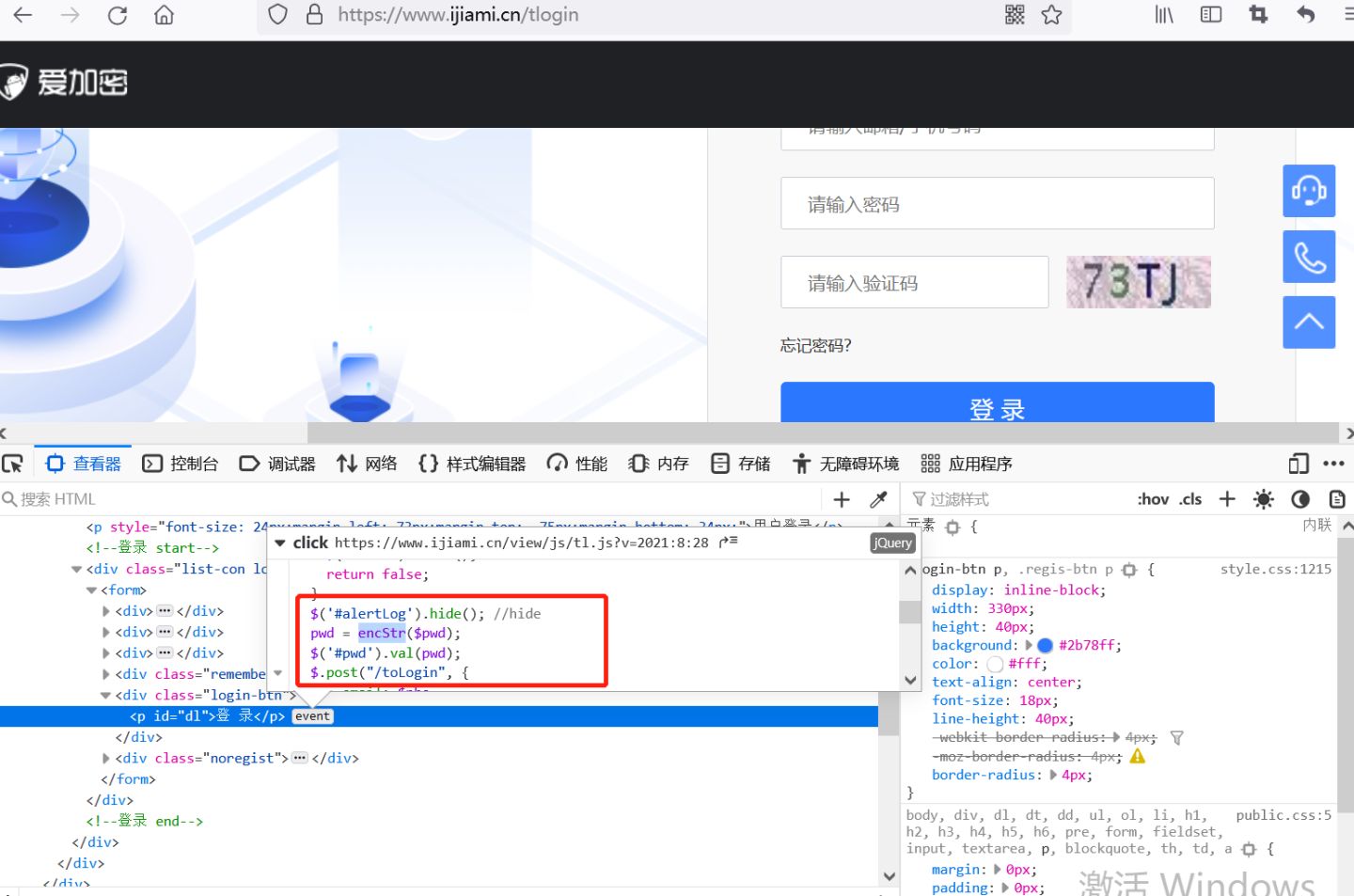Open public.css:5 source link
Image resolution: width=1354 pixels, height=896 pixels.
pyautogui.click(x=1283, y=815)
